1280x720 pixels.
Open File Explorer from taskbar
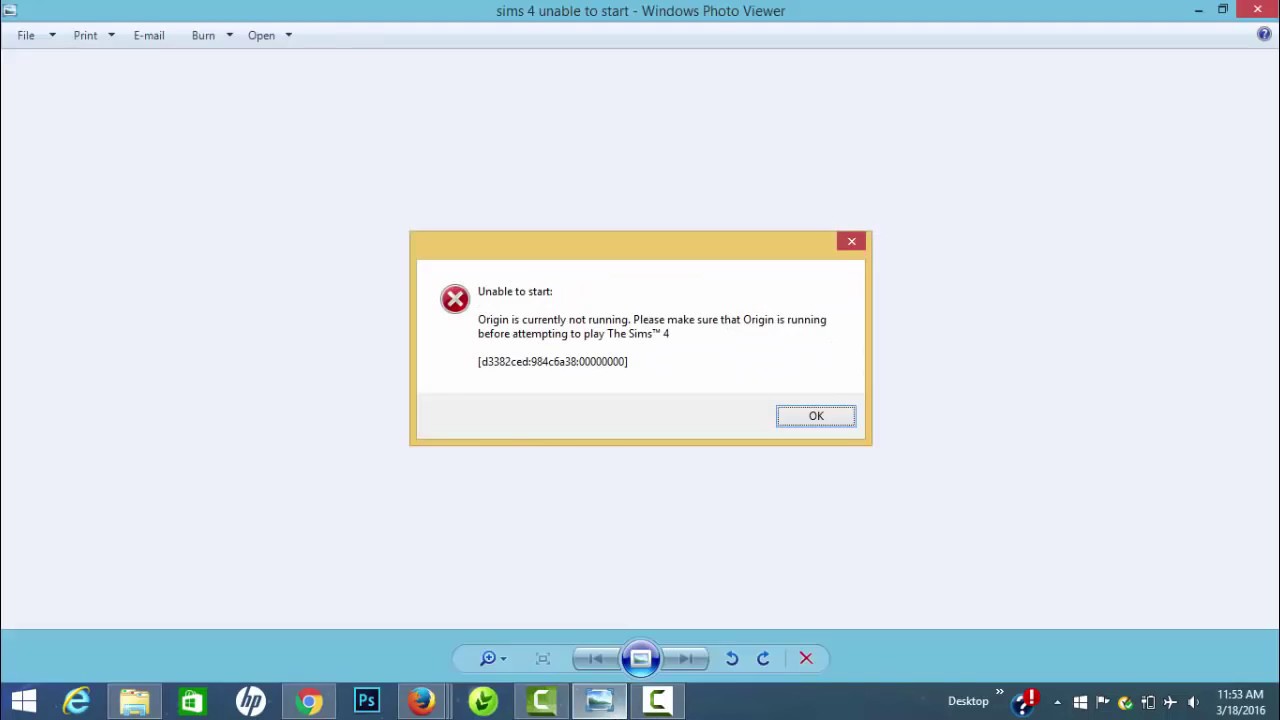tap(134, 702)
